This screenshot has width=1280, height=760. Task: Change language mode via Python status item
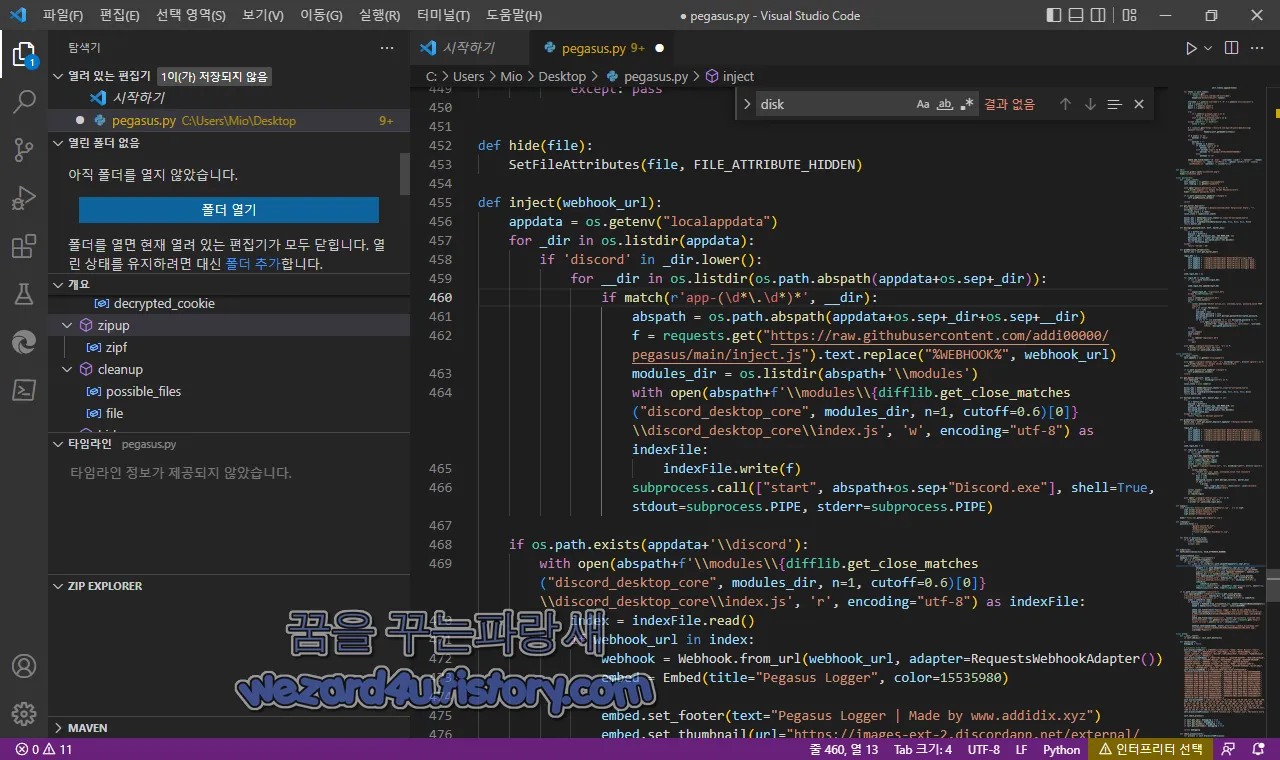[1062, 749]
